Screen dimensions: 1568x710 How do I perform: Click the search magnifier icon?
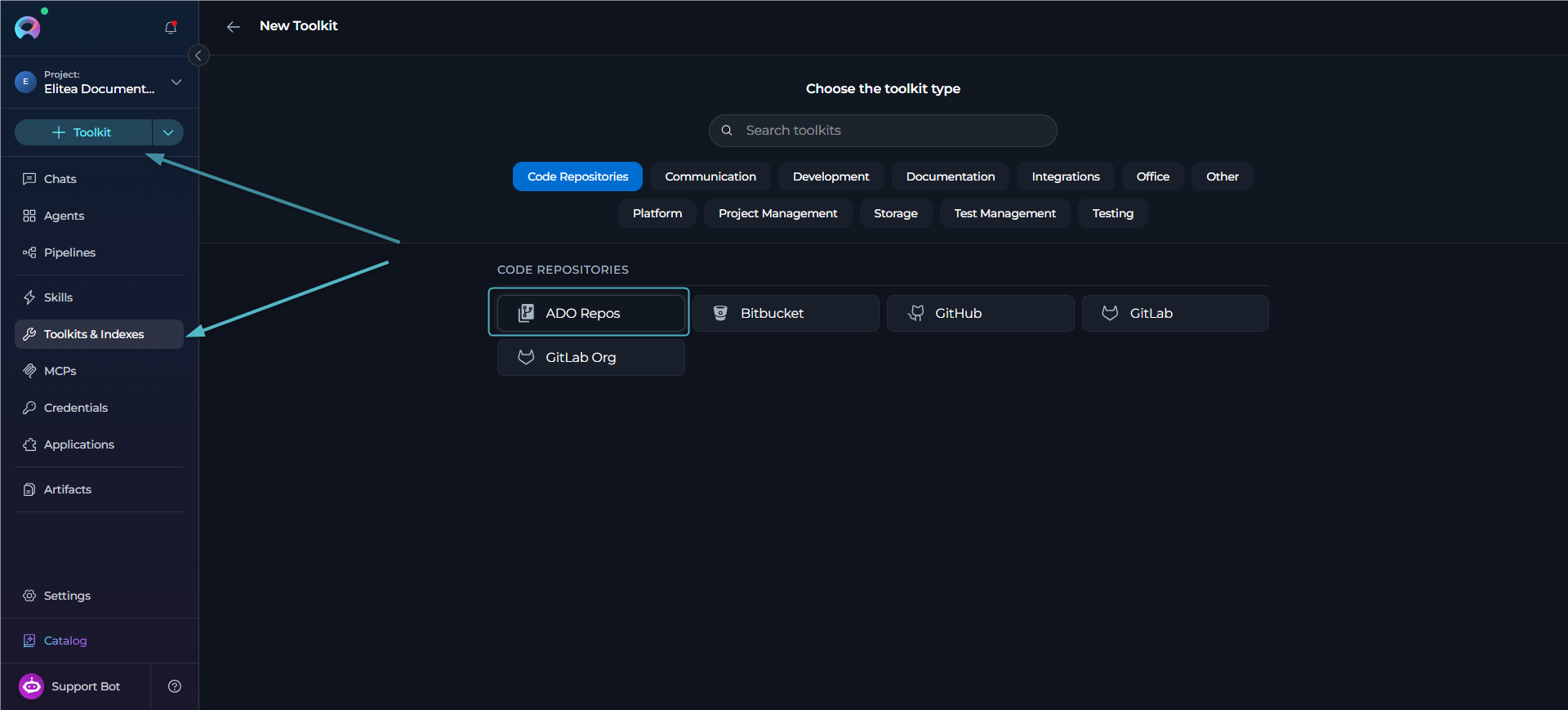point(726,131)
